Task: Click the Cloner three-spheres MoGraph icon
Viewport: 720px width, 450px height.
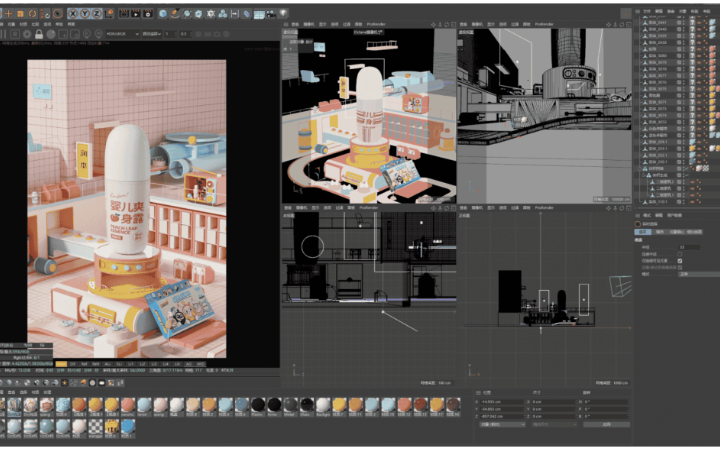Action: 223,14
